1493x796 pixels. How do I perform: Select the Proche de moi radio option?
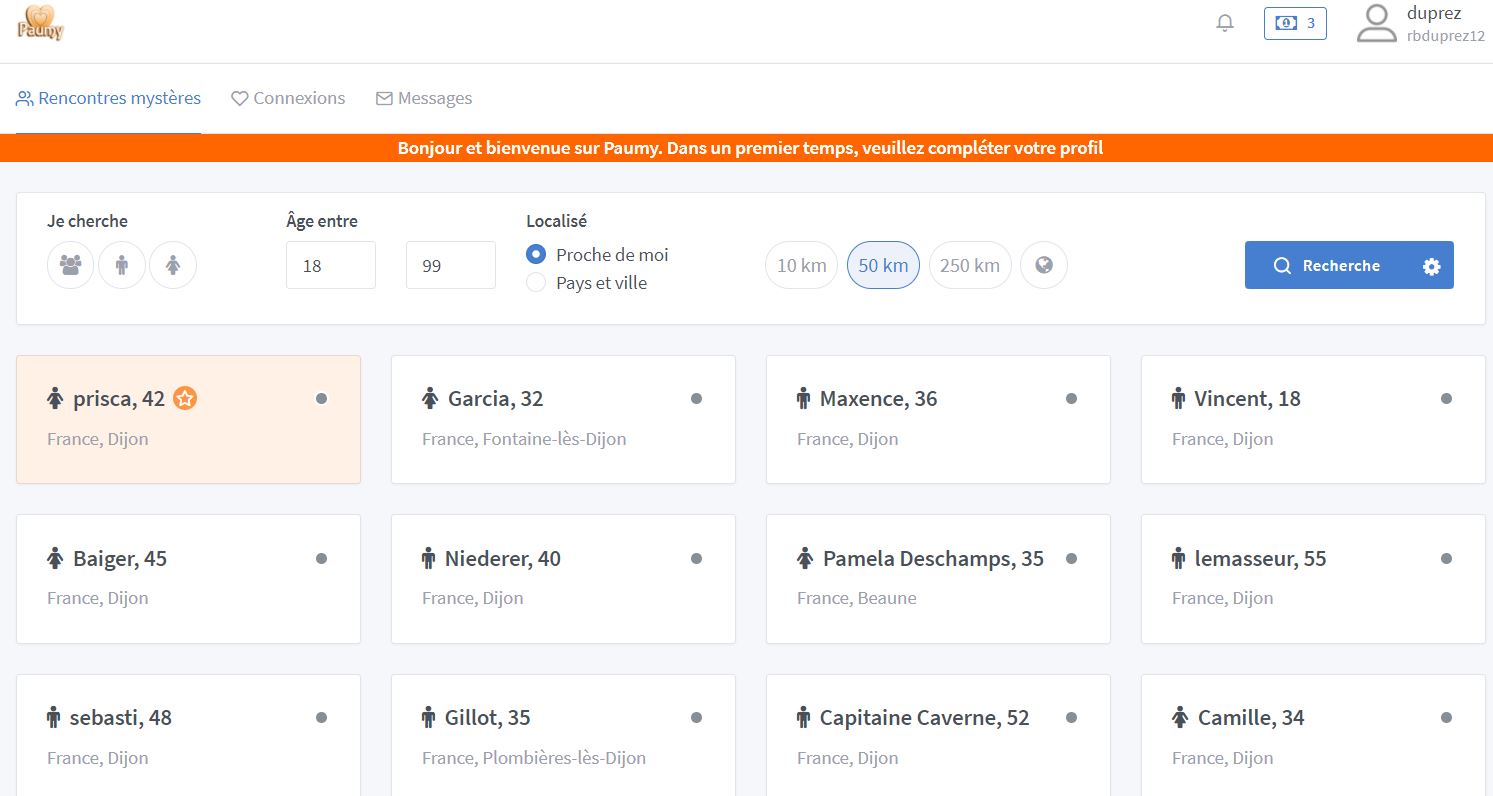536,254
